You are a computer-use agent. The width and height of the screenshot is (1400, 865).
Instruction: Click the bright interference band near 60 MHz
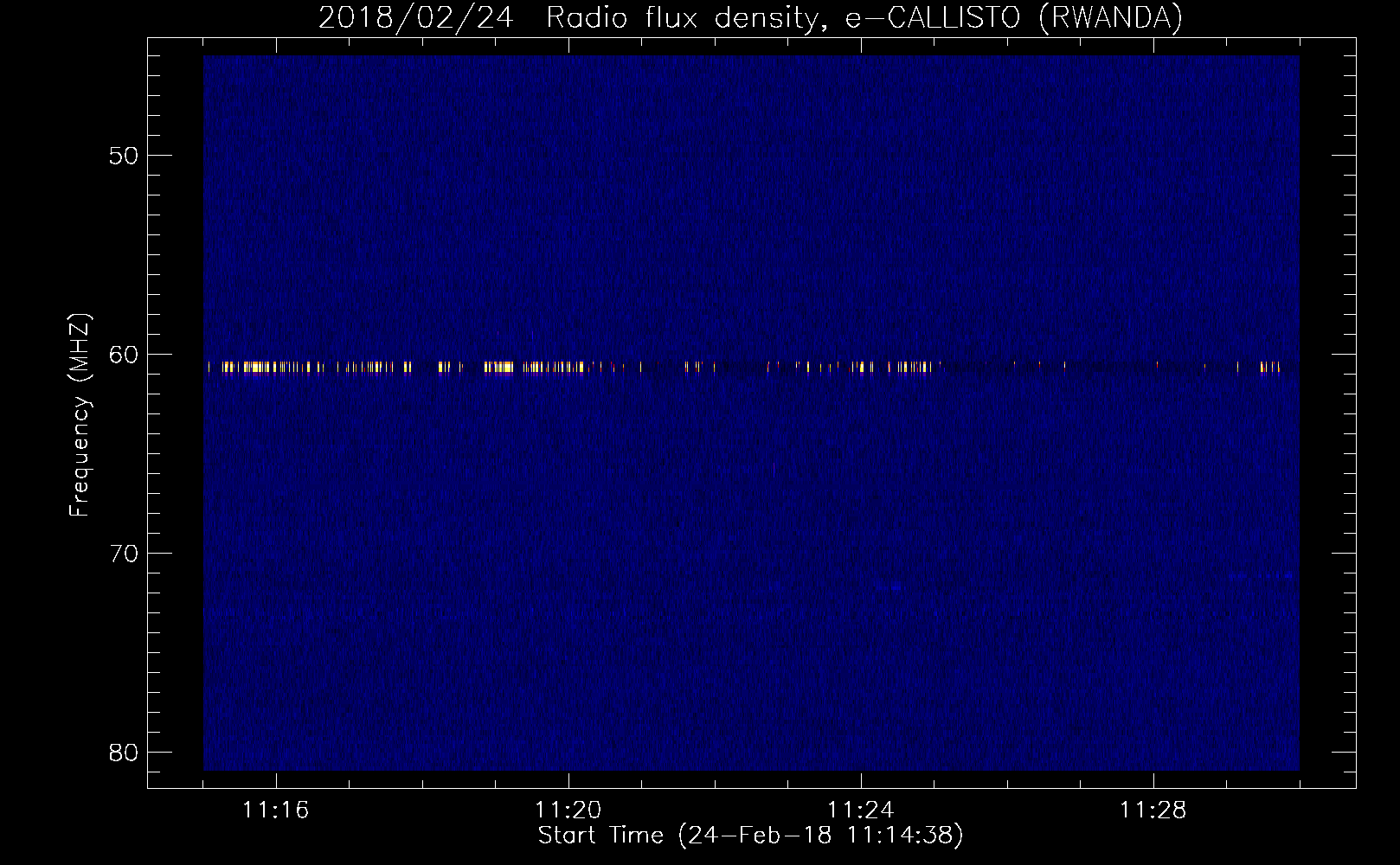(x=745, y=368)
